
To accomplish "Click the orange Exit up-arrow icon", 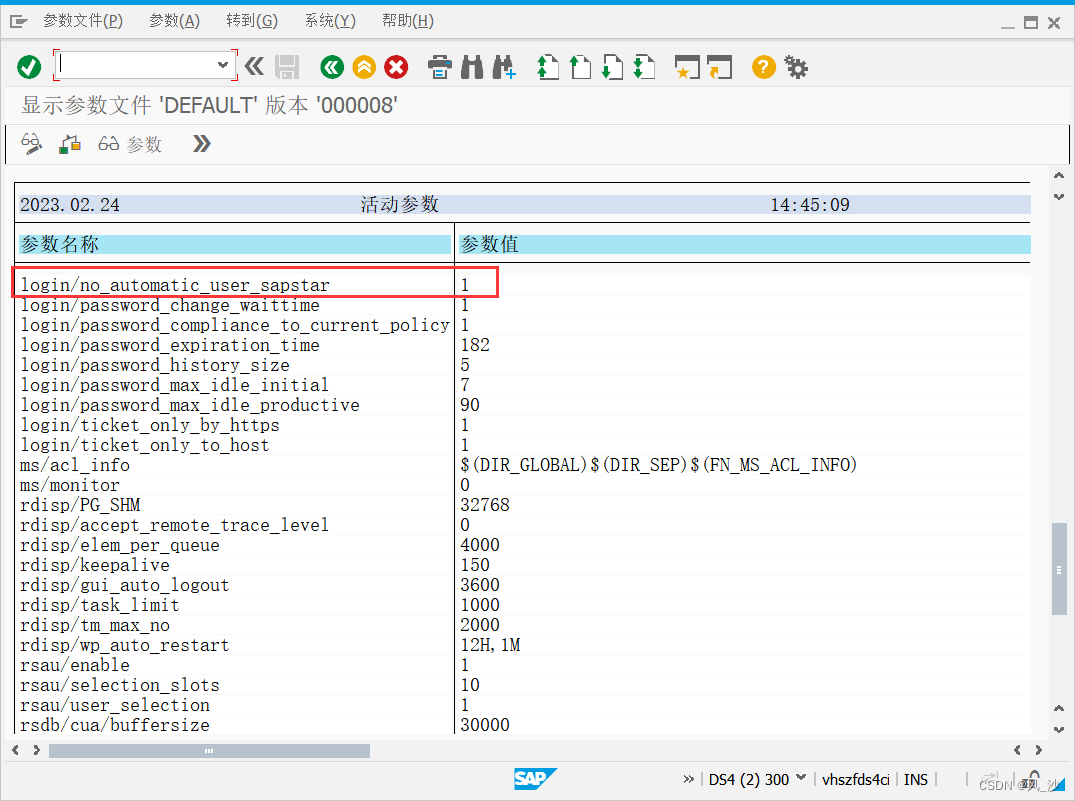I will [364, 67].
